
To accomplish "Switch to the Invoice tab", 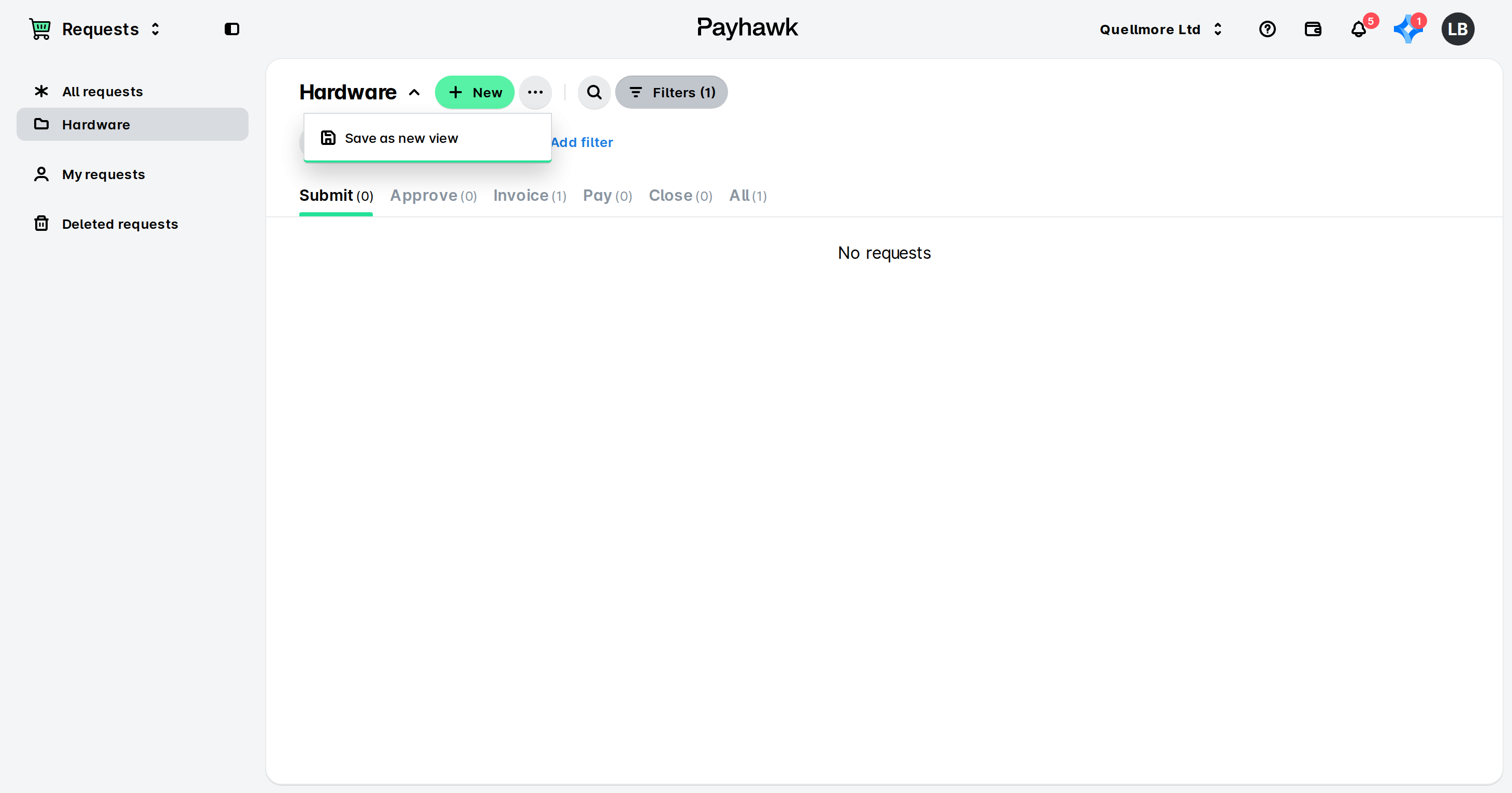I will click(x=529, y=195).
